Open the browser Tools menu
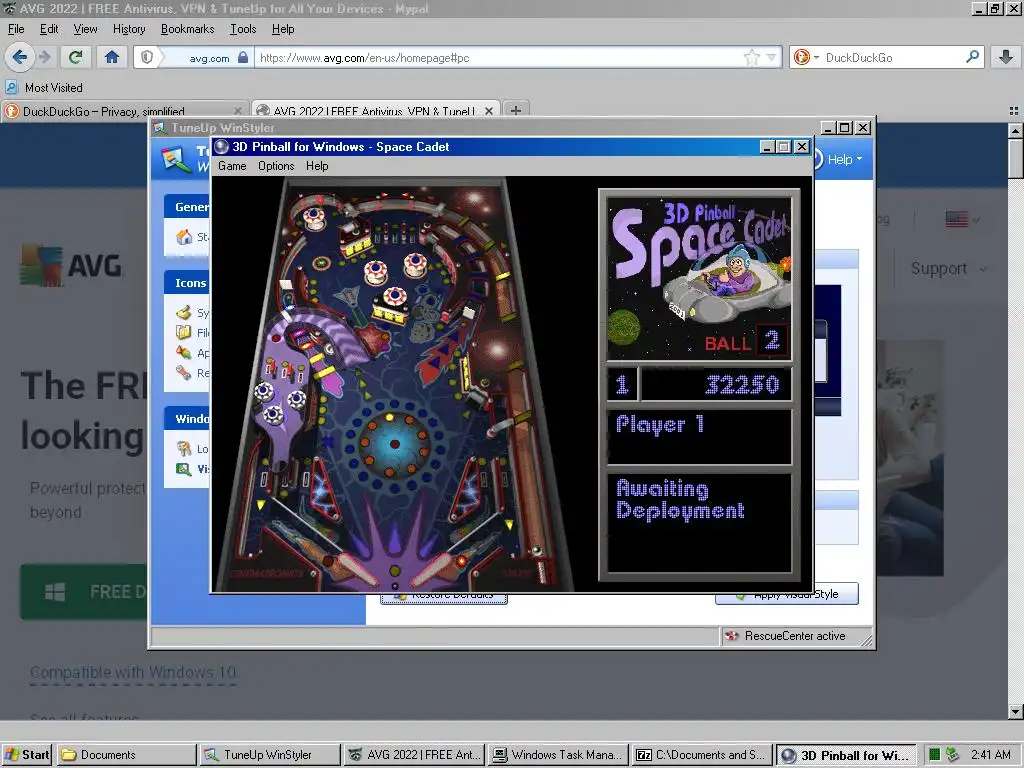 click(243, 29)
